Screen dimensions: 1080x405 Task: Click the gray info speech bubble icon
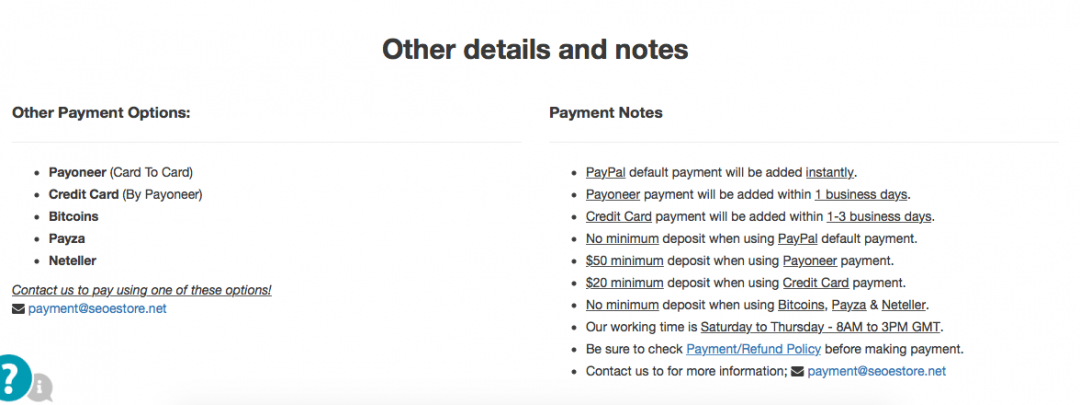[40, 385]
